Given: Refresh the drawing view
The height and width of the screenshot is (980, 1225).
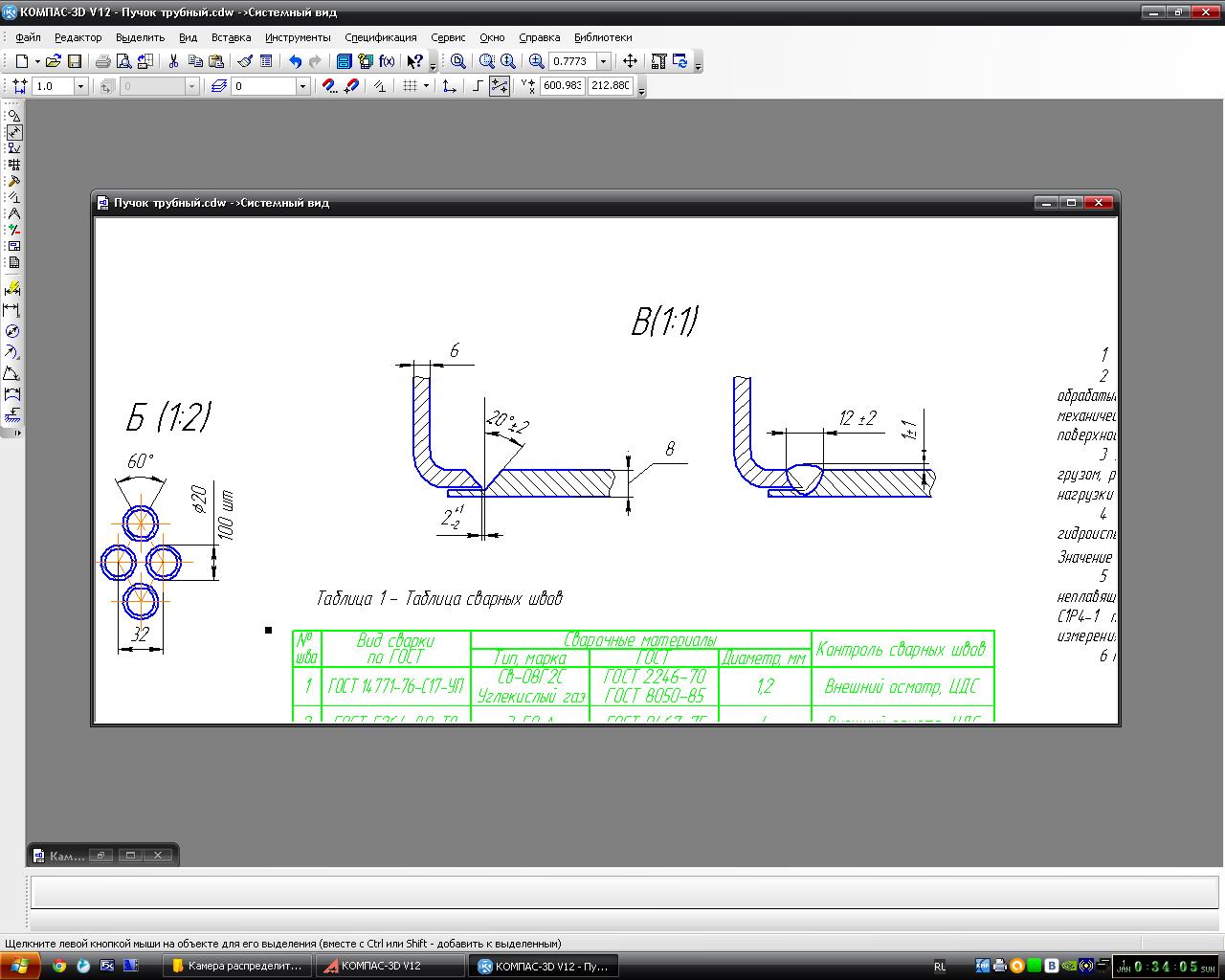Looking at the screenshot, I should click(x=680, y=61).
